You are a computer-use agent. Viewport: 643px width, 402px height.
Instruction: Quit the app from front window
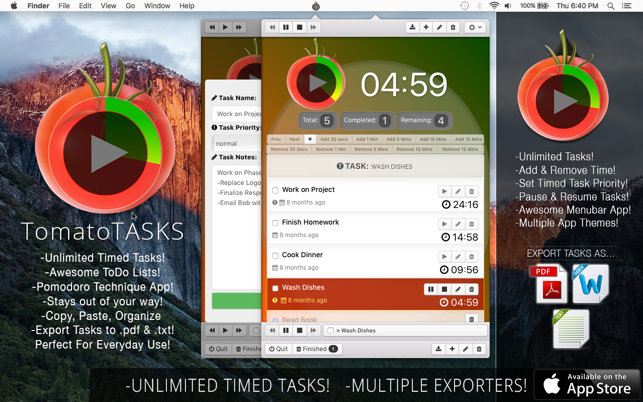[x=278, y=349]
